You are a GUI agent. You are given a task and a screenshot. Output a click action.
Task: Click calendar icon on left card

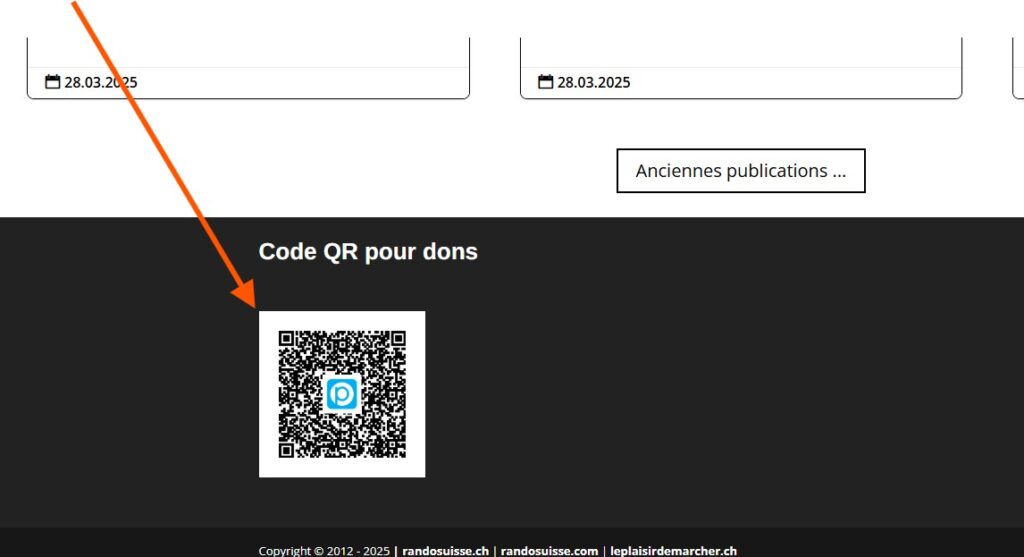[52, 82]
